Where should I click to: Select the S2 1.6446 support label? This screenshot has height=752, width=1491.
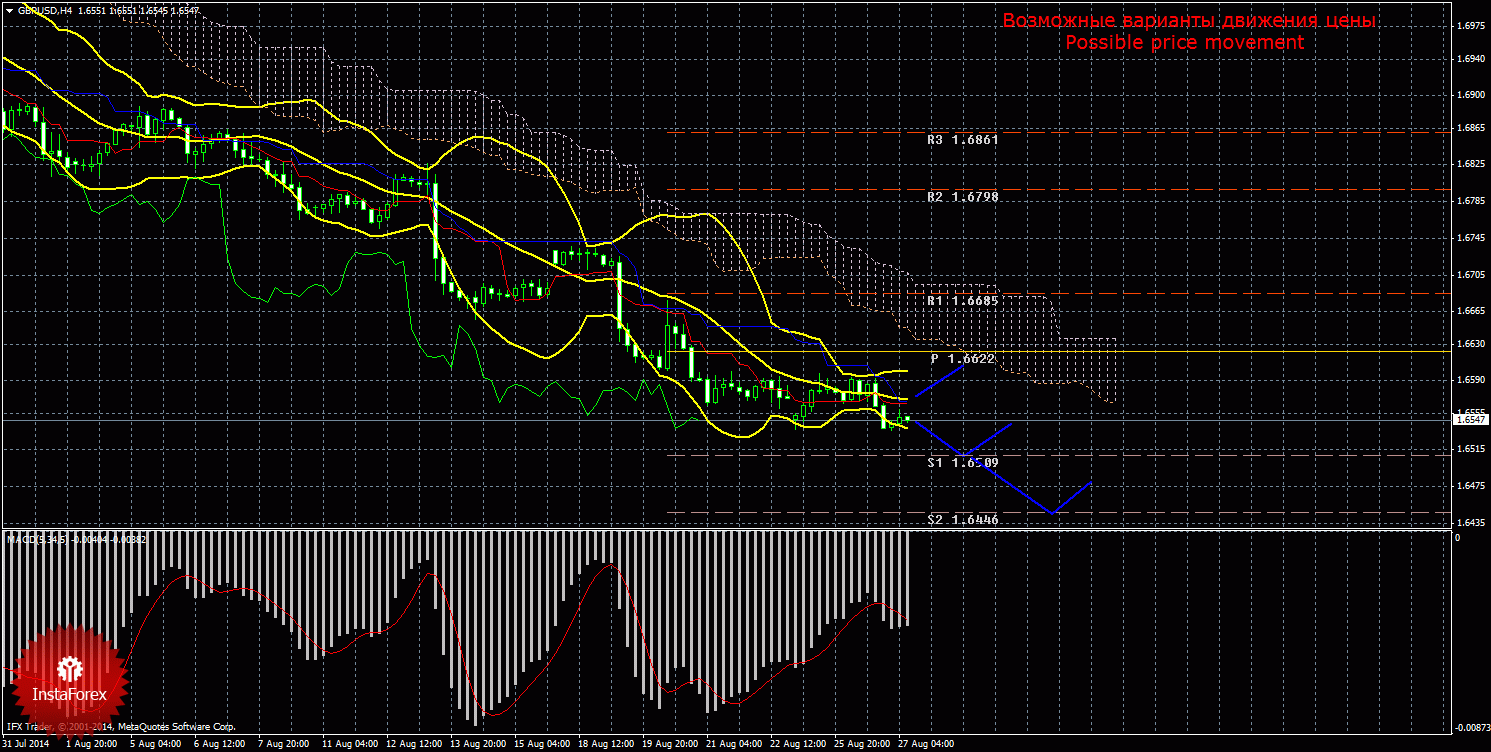coord(962,520)
